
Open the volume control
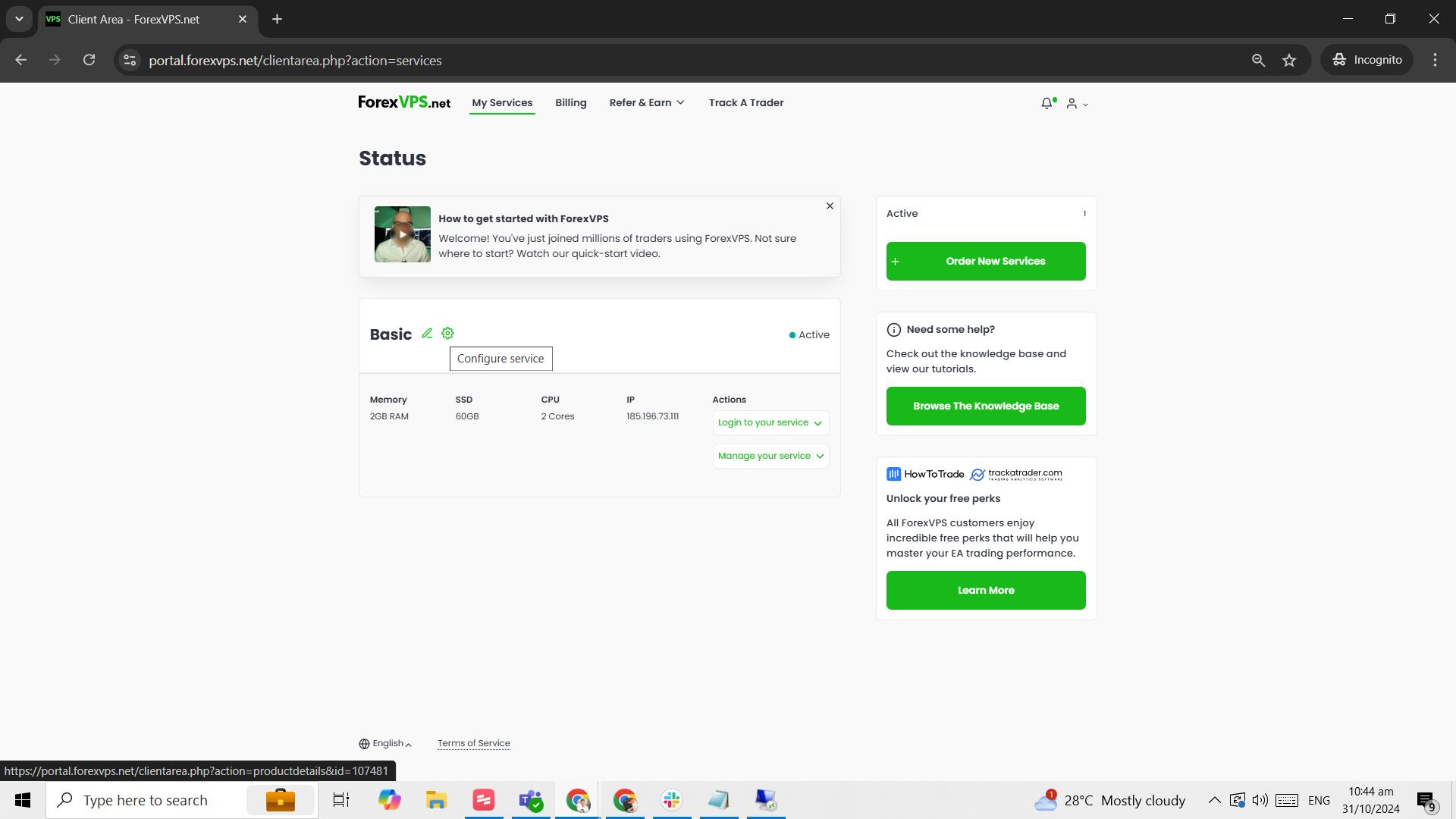pyautogui.click(x=1260, y=800)
